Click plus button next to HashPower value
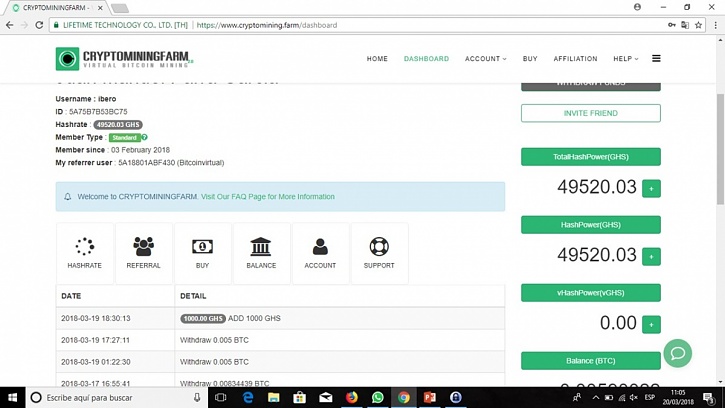The image size is (725, 408). click(651, 257)
